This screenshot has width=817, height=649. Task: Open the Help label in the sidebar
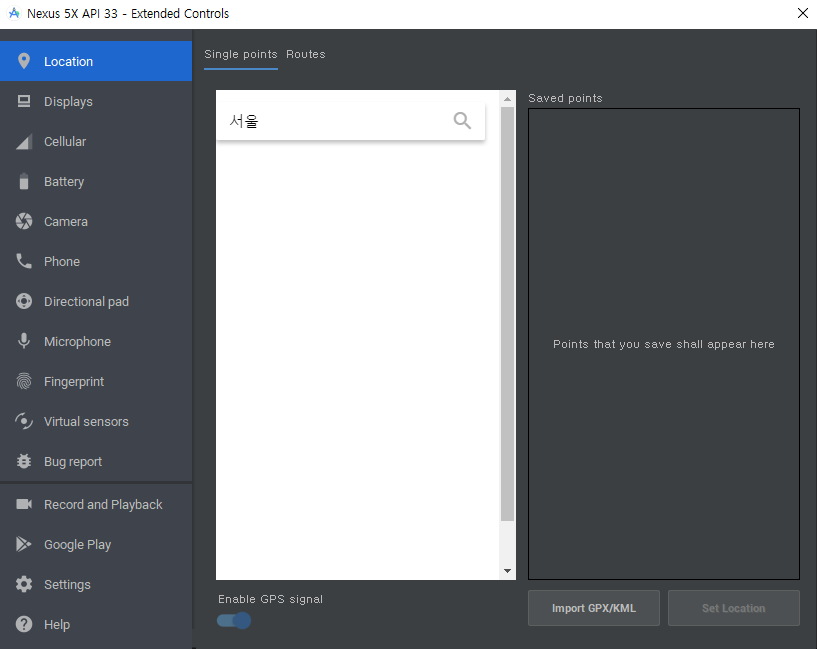point(57,625)
